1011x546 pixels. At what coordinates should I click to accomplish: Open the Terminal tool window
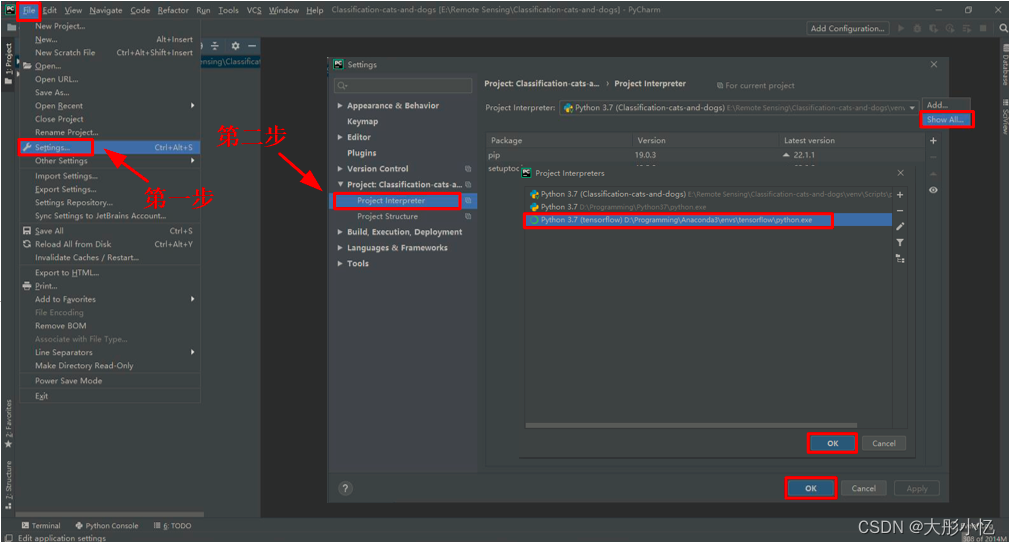tap(41, 527)
